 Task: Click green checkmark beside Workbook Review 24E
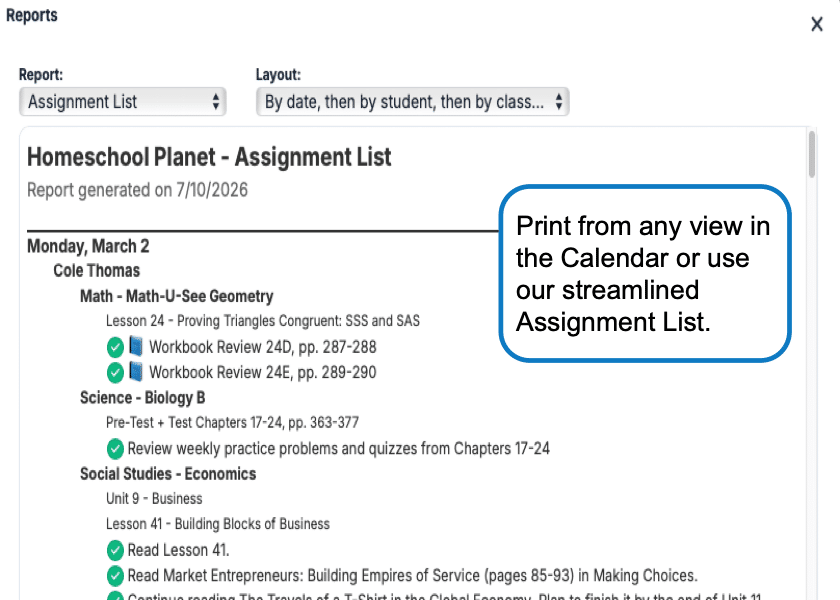(115, 372)
